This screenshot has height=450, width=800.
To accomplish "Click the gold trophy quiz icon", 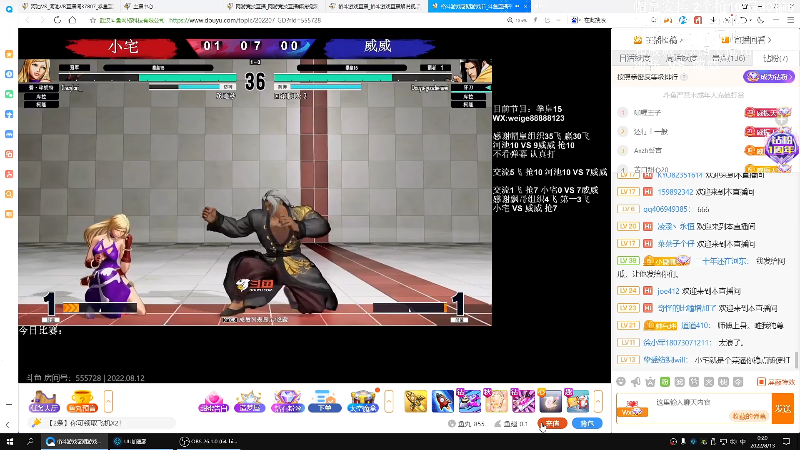I will pos(82,402).
